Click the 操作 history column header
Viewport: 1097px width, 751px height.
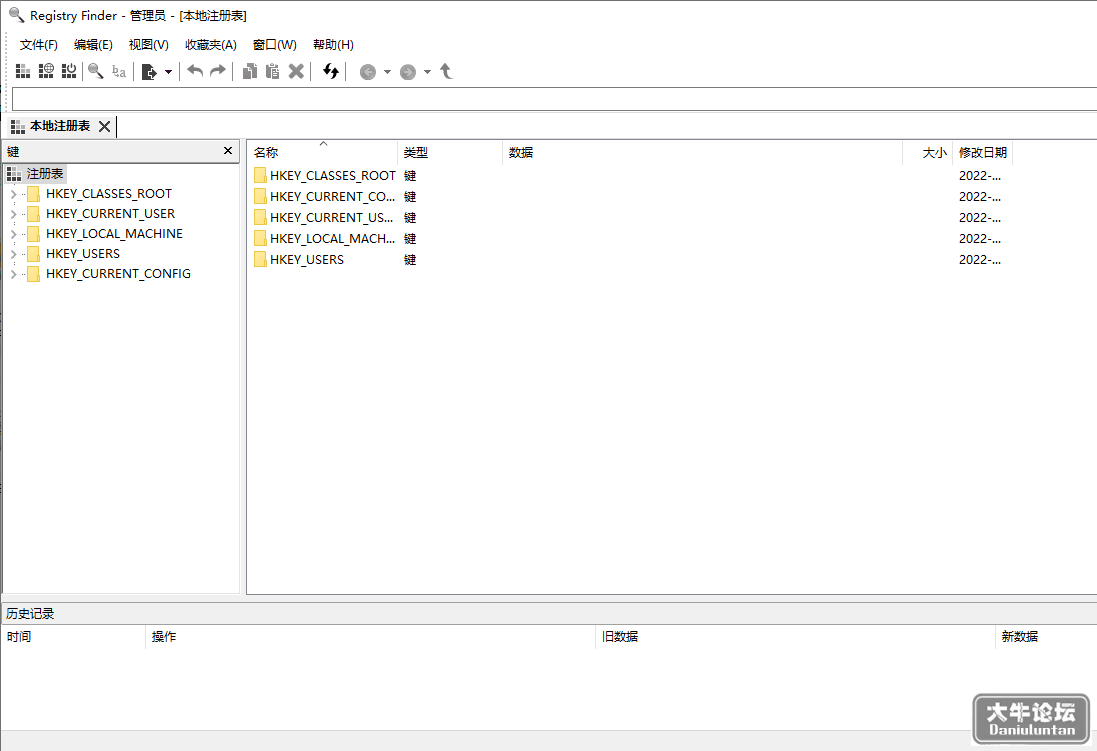click(370, 637)
